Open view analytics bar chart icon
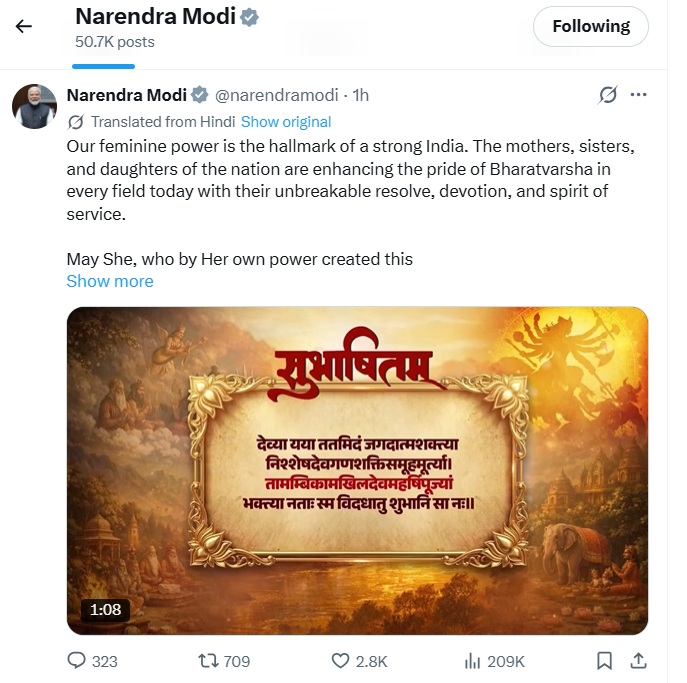The width and height of the screenshot is (687, 683). tap(473, 661)
